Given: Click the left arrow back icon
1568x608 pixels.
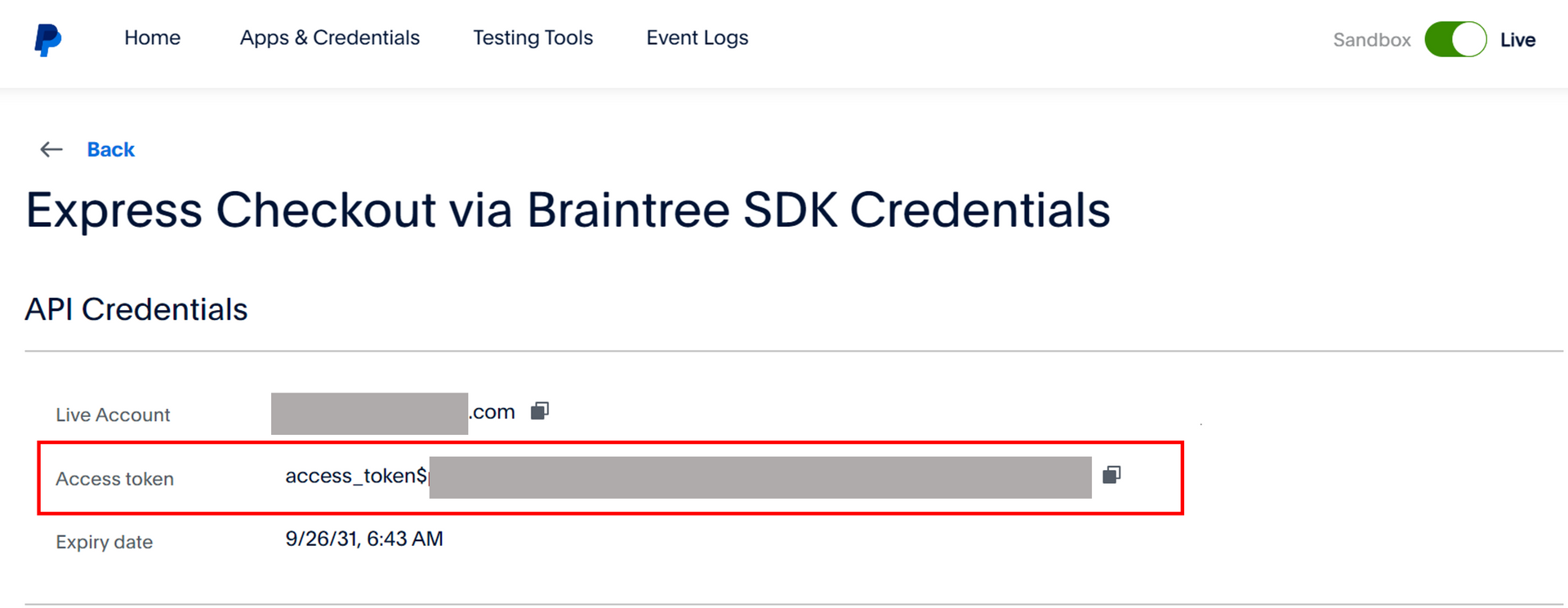Looking at the screenshot, I should pyautogui.click(x=51, y=149).
